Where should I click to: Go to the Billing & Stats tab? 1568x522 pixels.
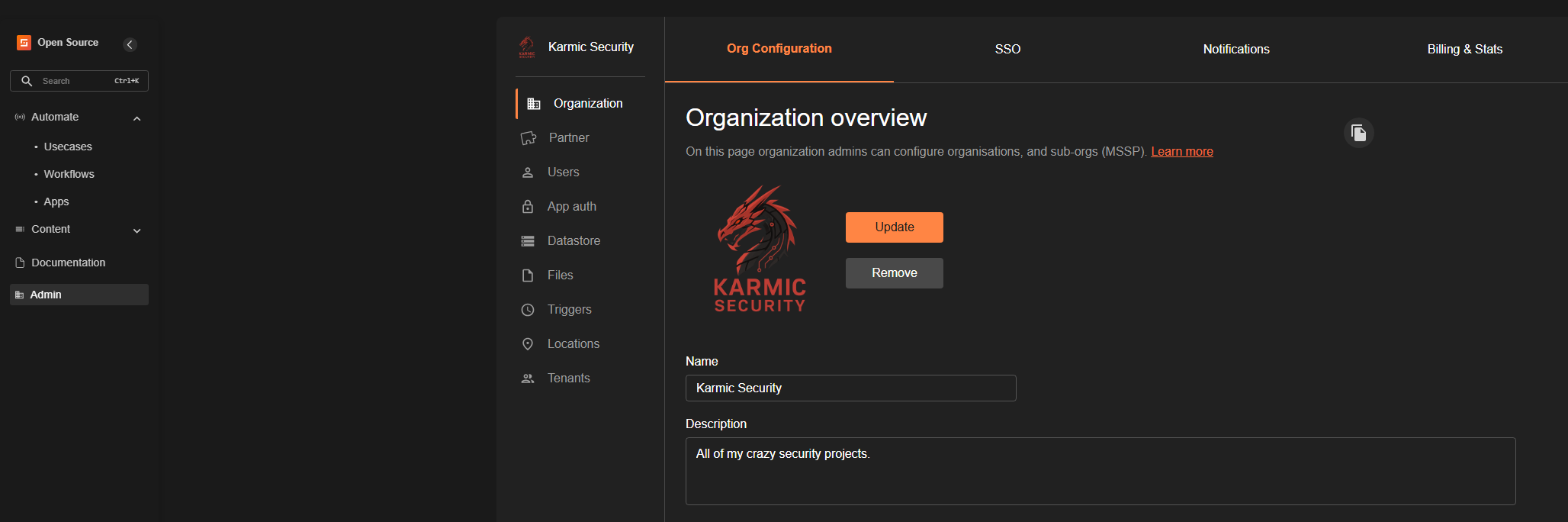[1465, 49]
